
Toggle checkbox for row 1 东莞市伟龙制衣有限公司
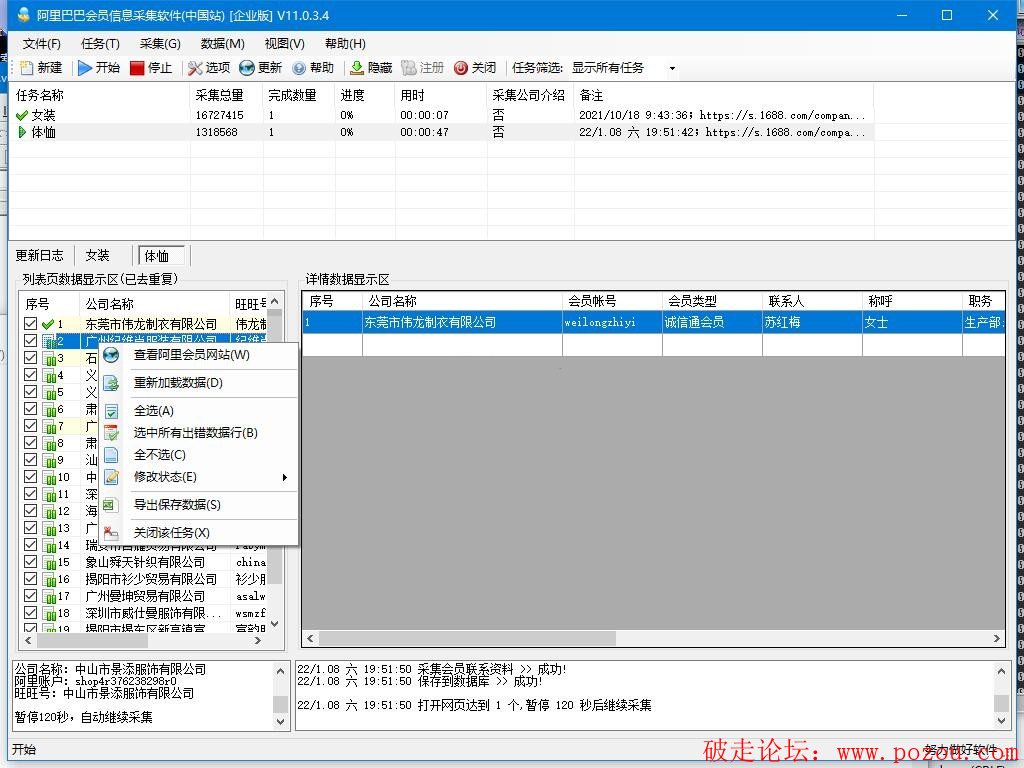[31, 324]
